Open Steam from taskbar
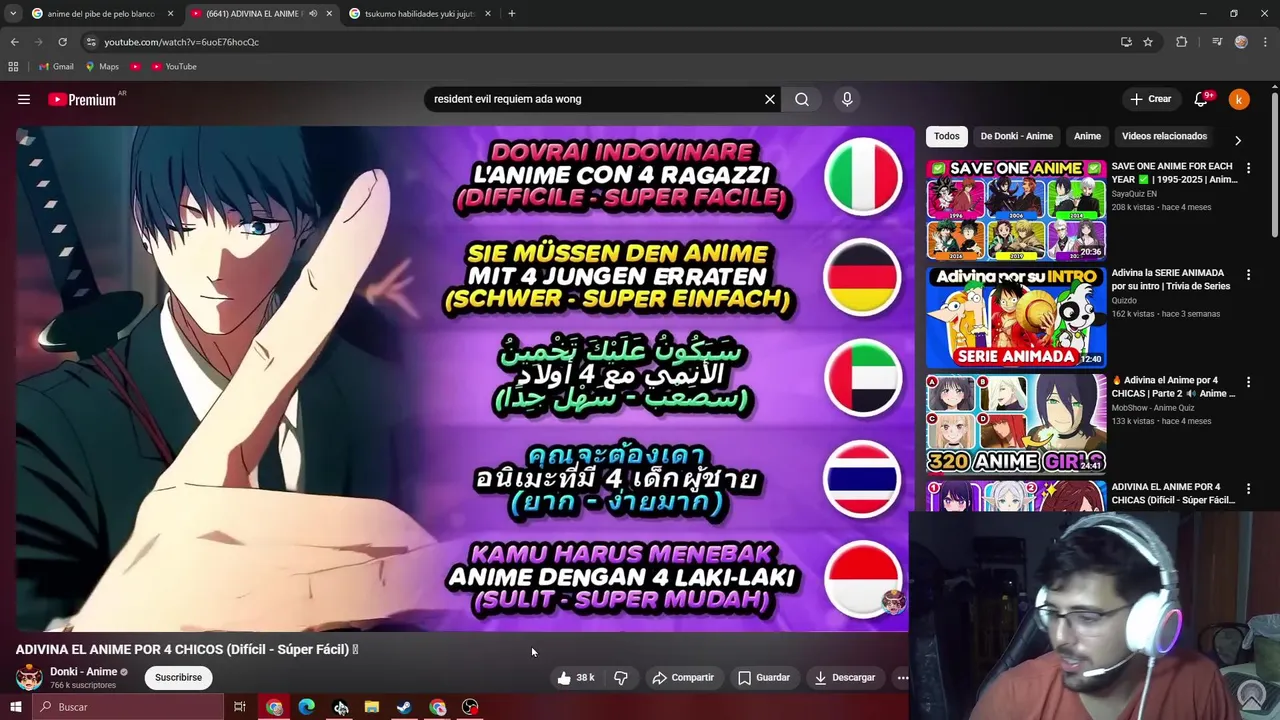 coord(404,707)
